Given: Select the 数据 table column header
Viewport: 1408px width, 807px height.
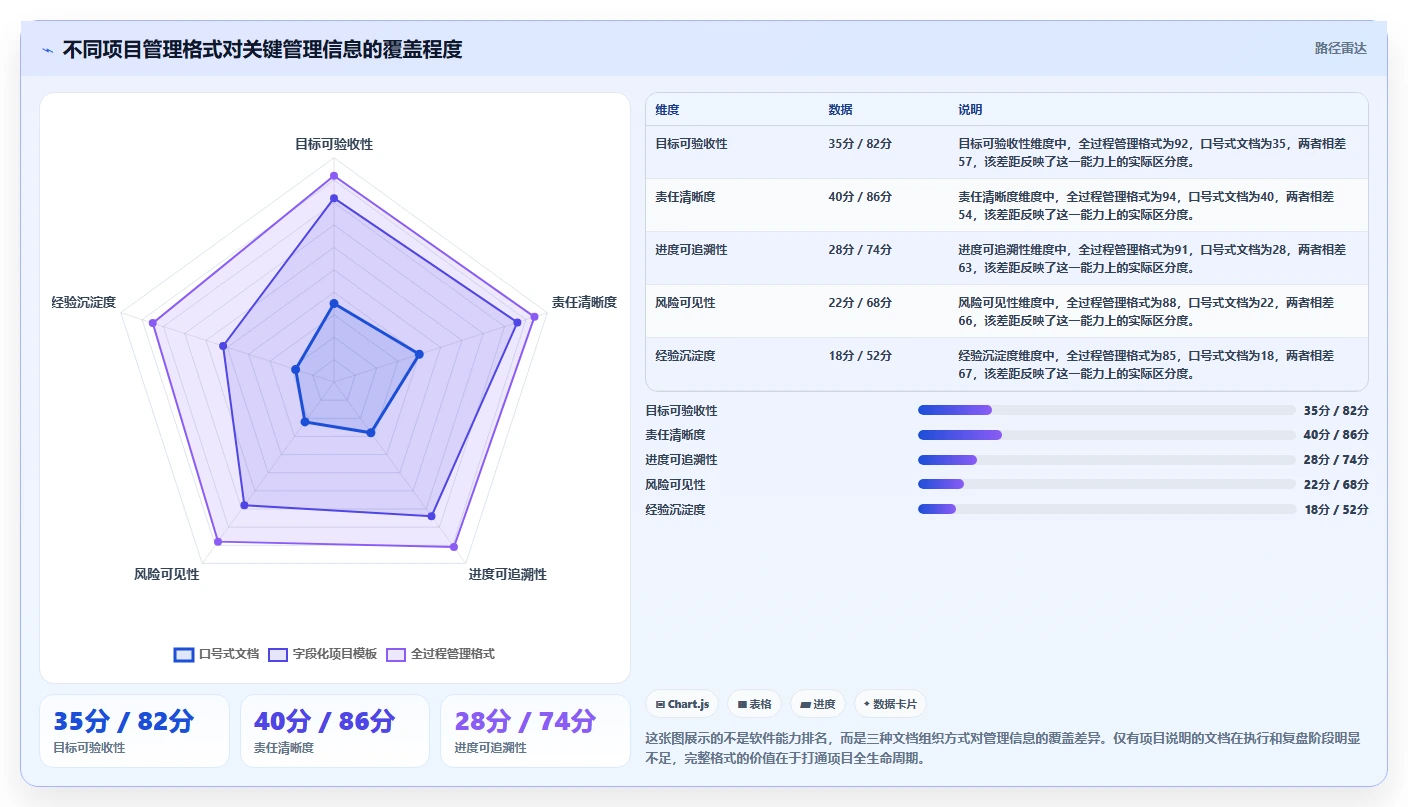Looking at the screenshot, I should coord(840,110).
